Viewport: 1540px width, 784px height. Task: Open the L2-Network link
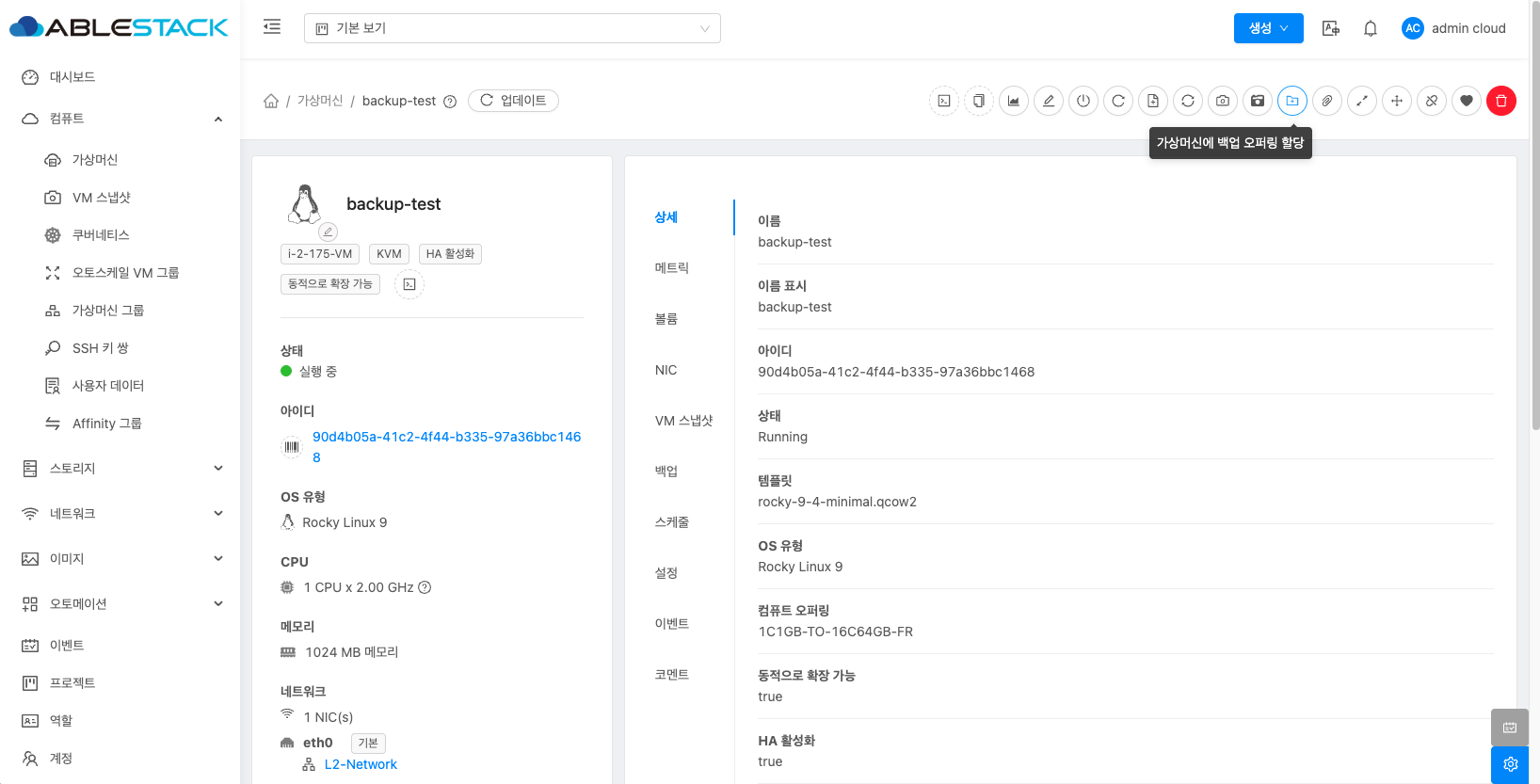[x=361, y=764]
